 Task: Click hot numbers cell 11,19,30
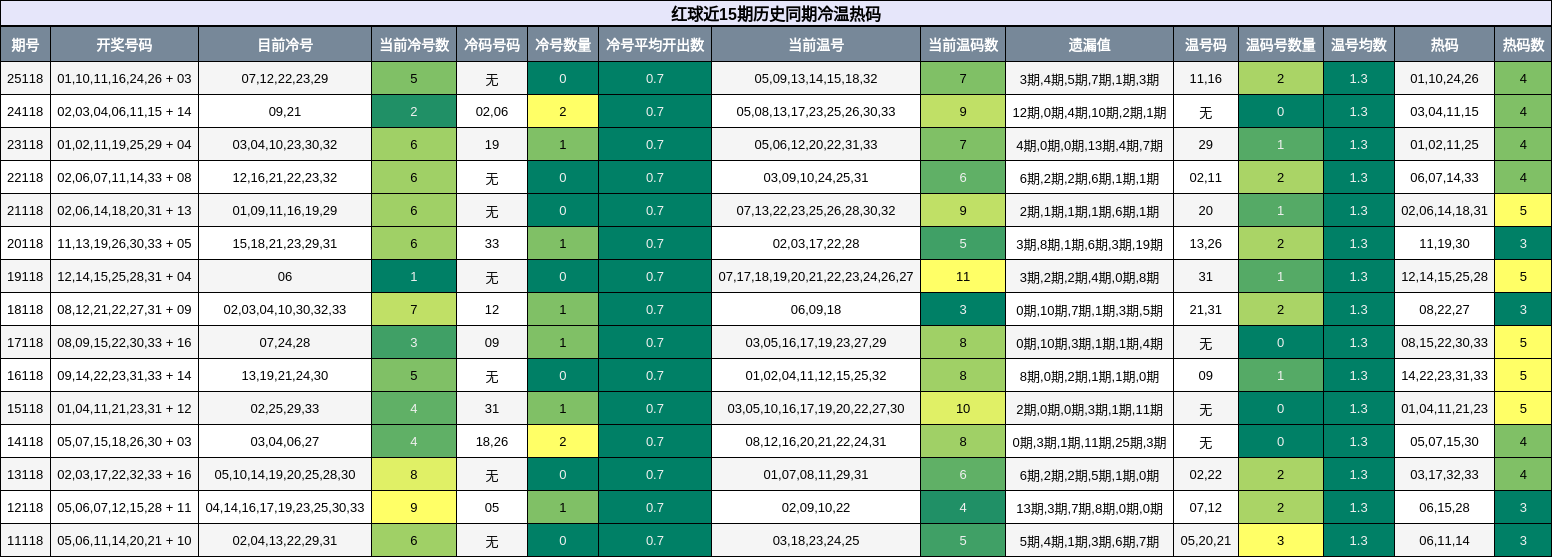point(1445,243)
